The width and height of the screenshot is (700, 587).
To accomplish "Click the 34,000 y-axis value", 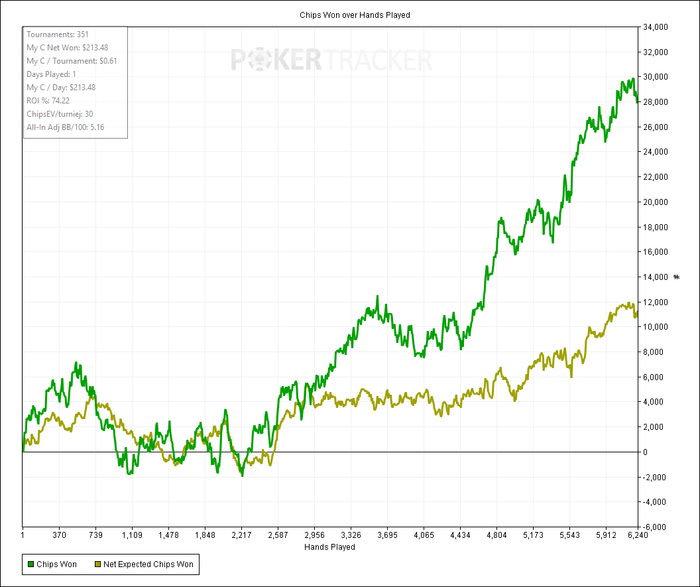I will [x=655, y=27].
